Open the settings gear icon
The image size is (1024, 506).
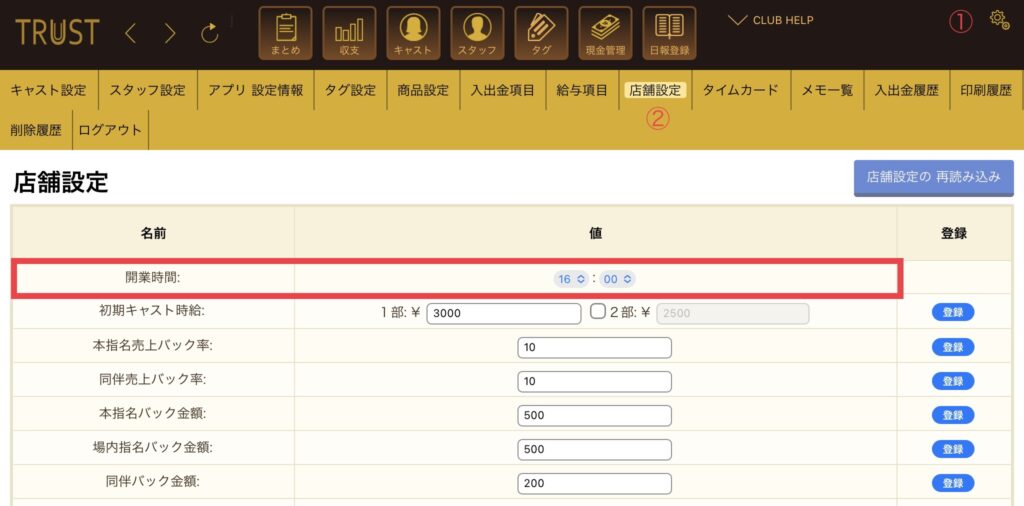[x=998, y=19]
